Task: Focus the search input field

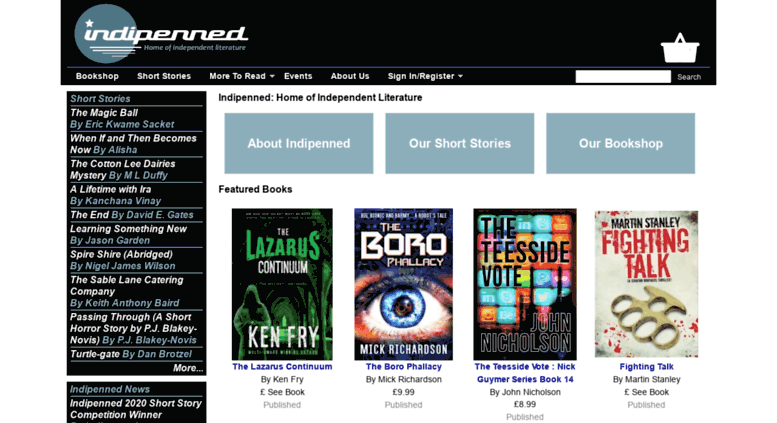Action: tap(623, 77)
